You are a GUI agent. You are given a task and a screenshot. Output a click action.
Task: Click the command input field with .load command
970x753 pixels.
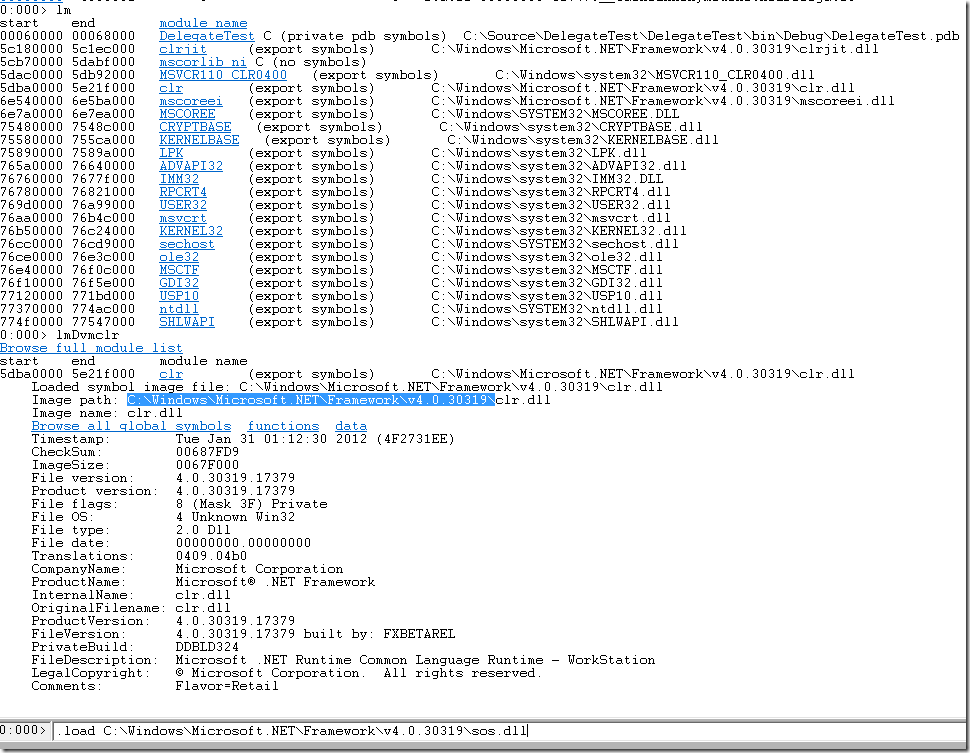(x=507, y=731)
